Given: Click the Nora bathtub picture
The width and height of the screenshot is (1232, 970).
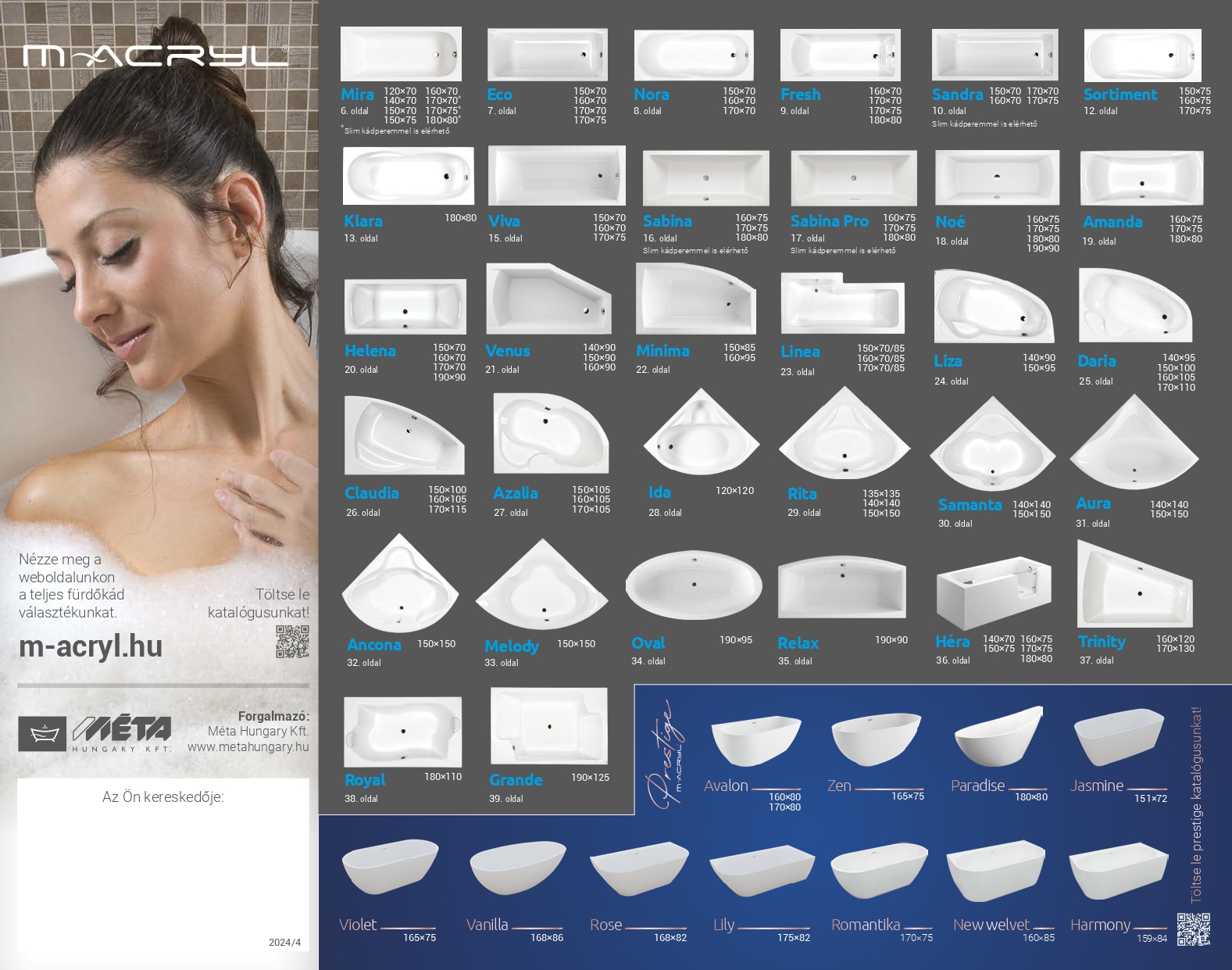Looking at the screenshot, I should 694,55.
